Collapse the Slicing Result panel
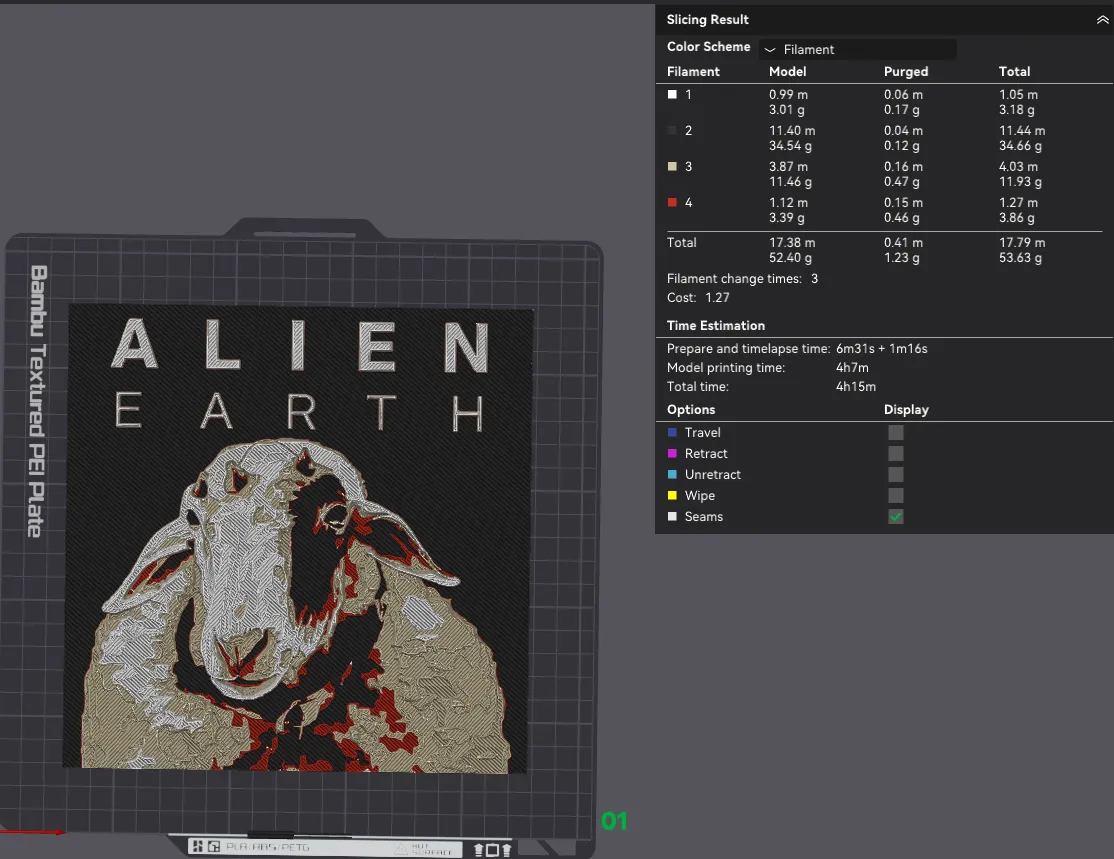The image size is (1114, 859). pos(1102,20)
